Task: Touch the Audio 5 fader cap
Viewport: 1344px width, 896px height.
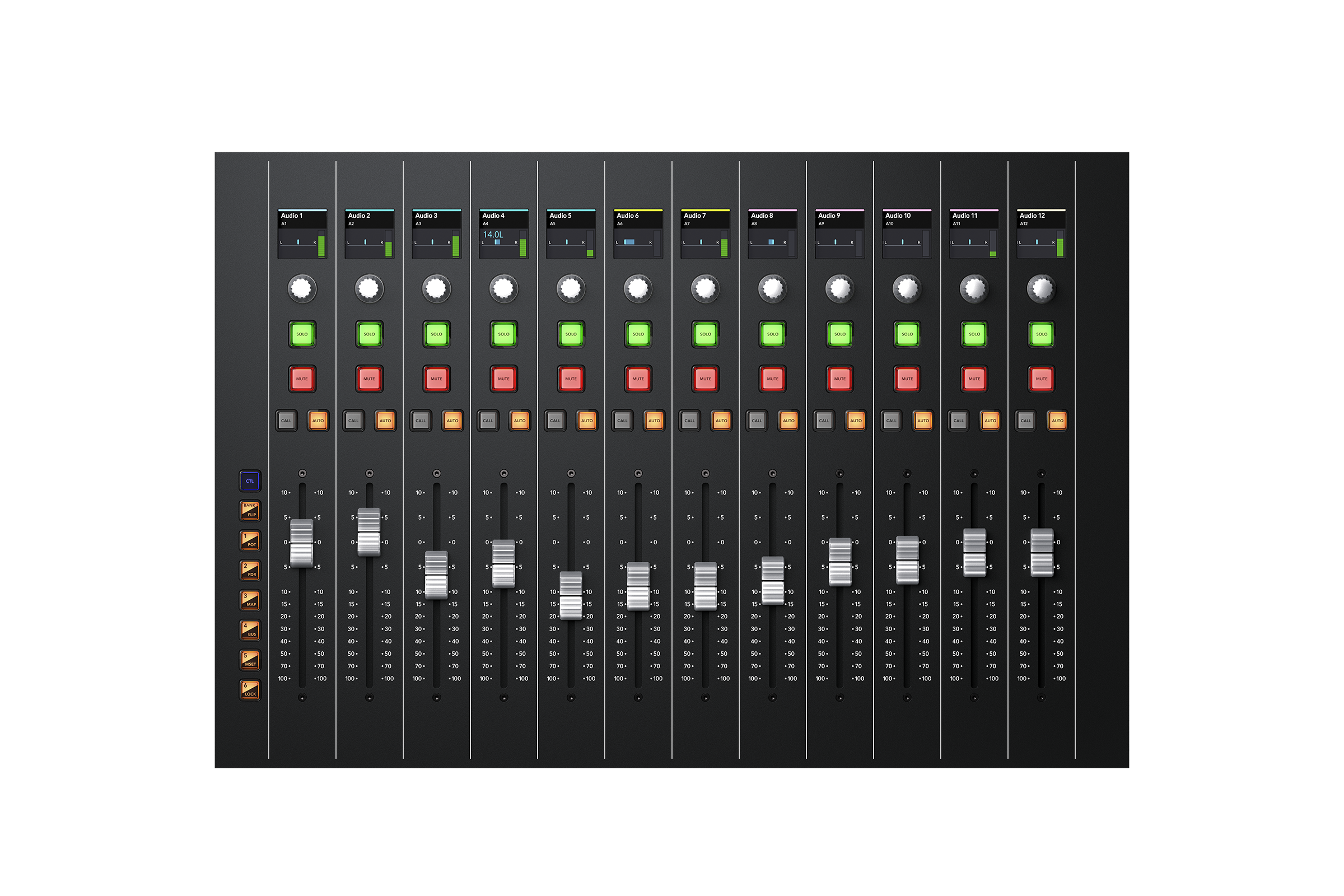Action: [571, 595]
